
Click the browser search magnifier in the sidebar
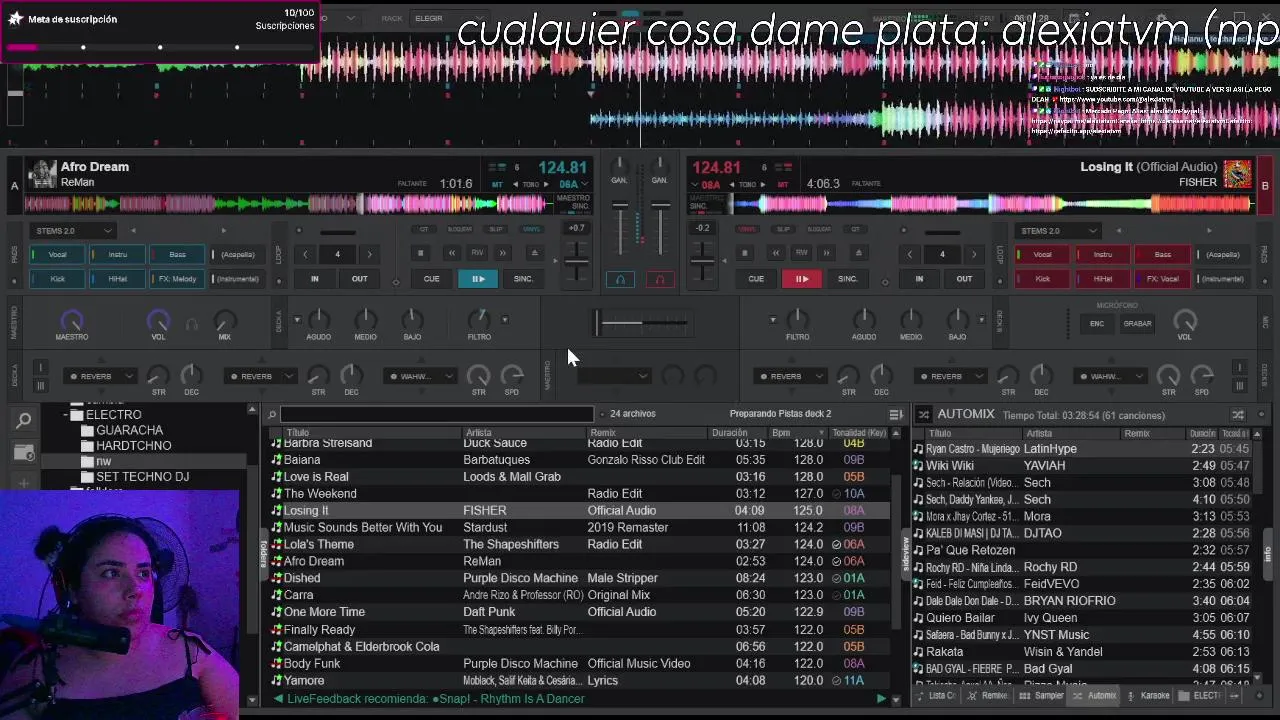(x=24, y=422)
